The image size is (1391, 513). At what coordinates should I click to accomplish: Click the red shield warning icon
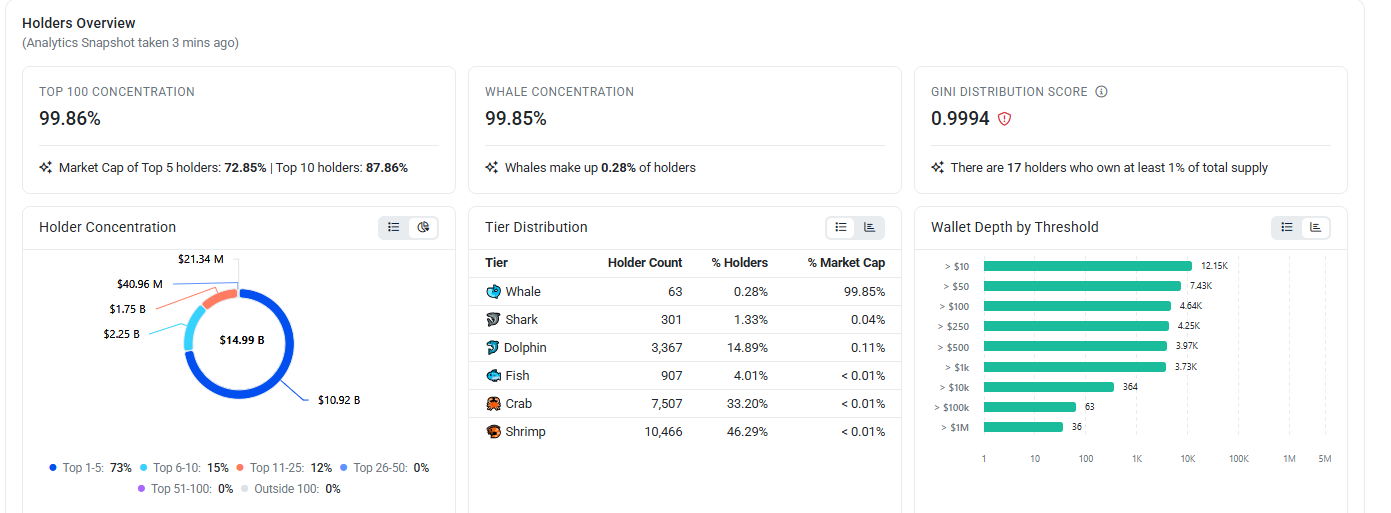(1005, 119)
